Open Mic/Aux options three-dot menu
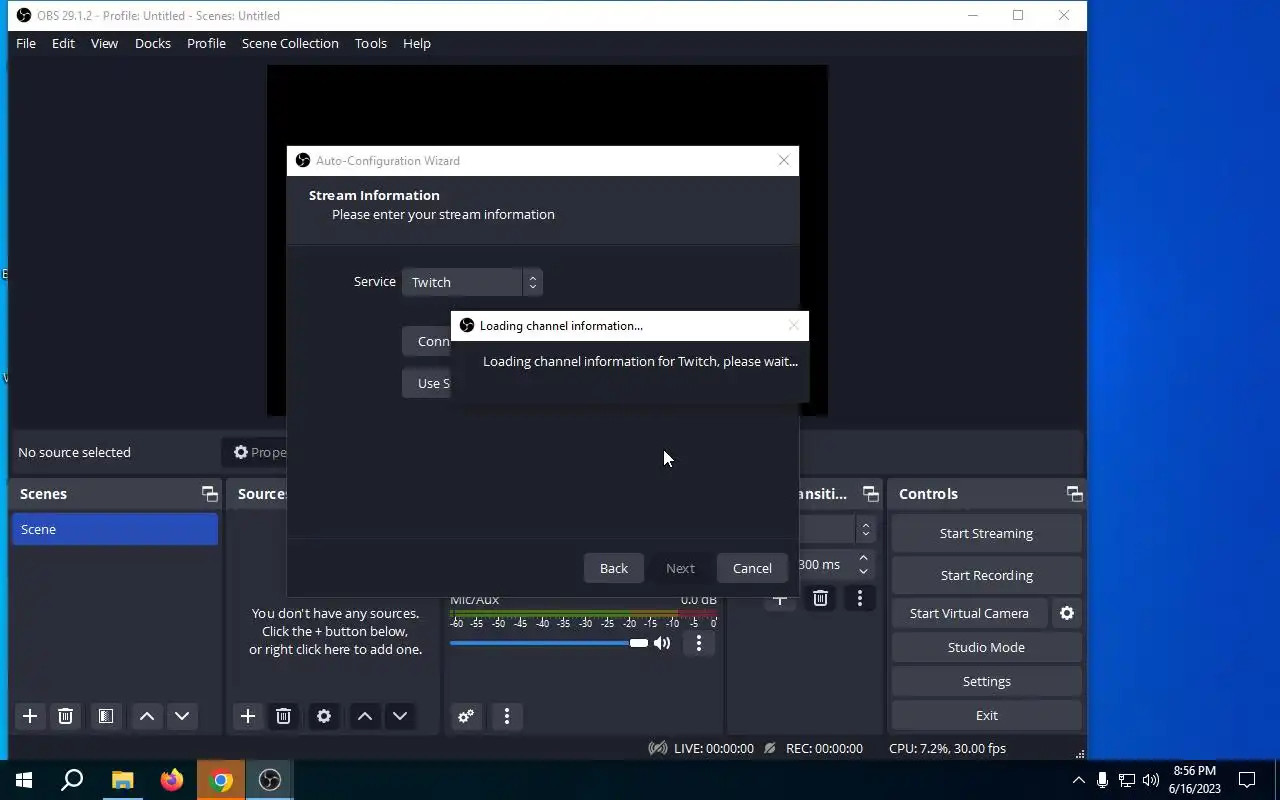This screenshot has width=1280, height=800. pyautogui.click(x=699, y=643)
